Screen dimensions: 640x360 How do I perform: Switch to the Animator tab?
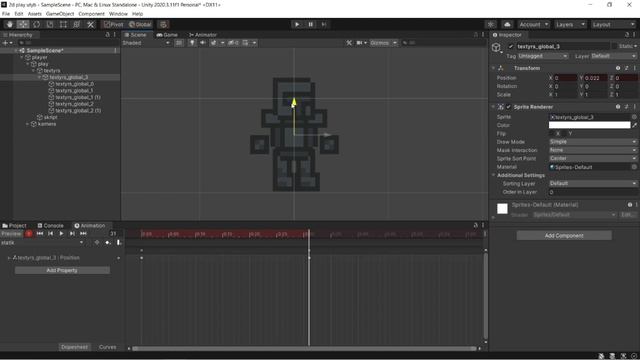(x=202, y=35)
